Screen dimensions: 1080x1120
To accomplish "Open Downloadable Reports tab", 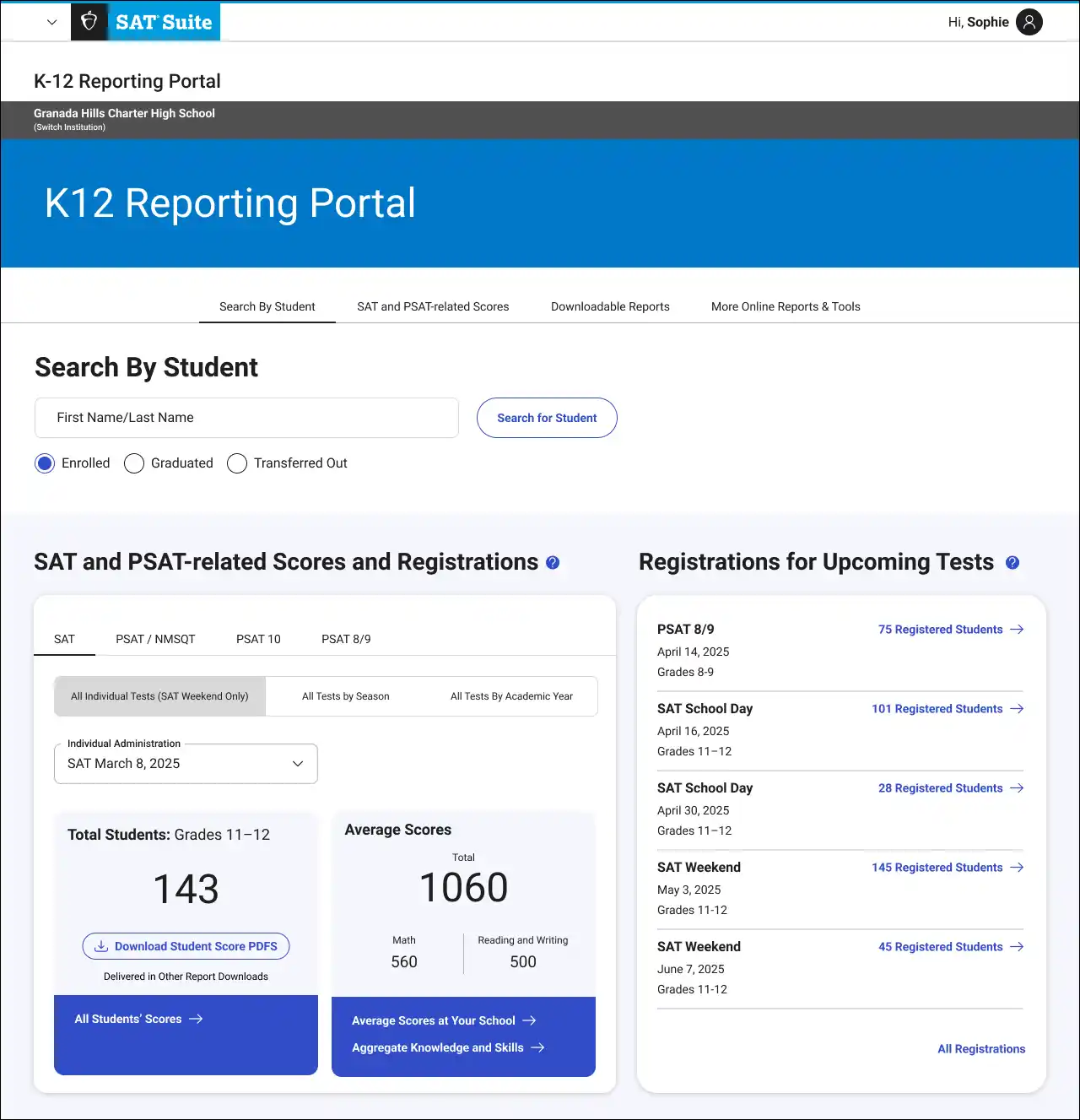I will [x=610, y=306].
